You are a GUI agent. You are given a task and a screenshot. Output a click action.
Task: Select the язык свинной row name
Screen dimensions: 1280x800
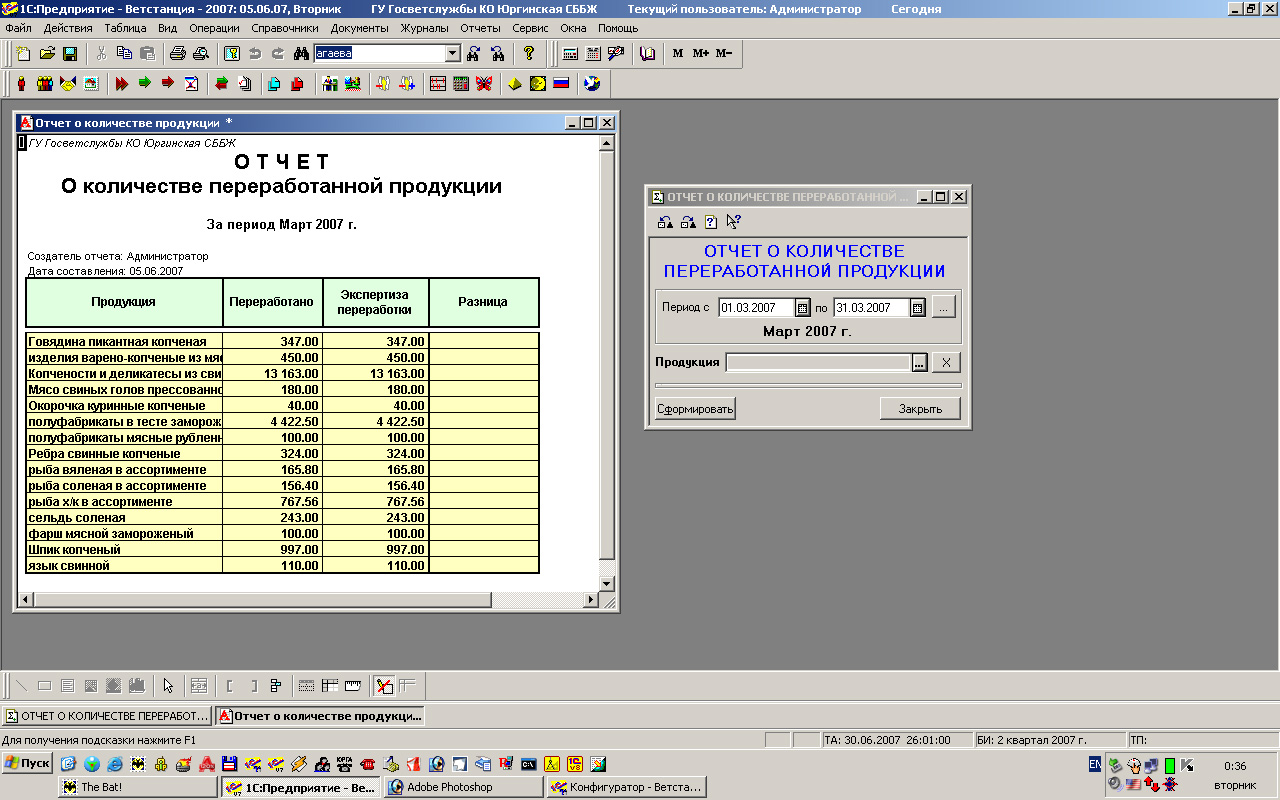click(x=124, y=565)
